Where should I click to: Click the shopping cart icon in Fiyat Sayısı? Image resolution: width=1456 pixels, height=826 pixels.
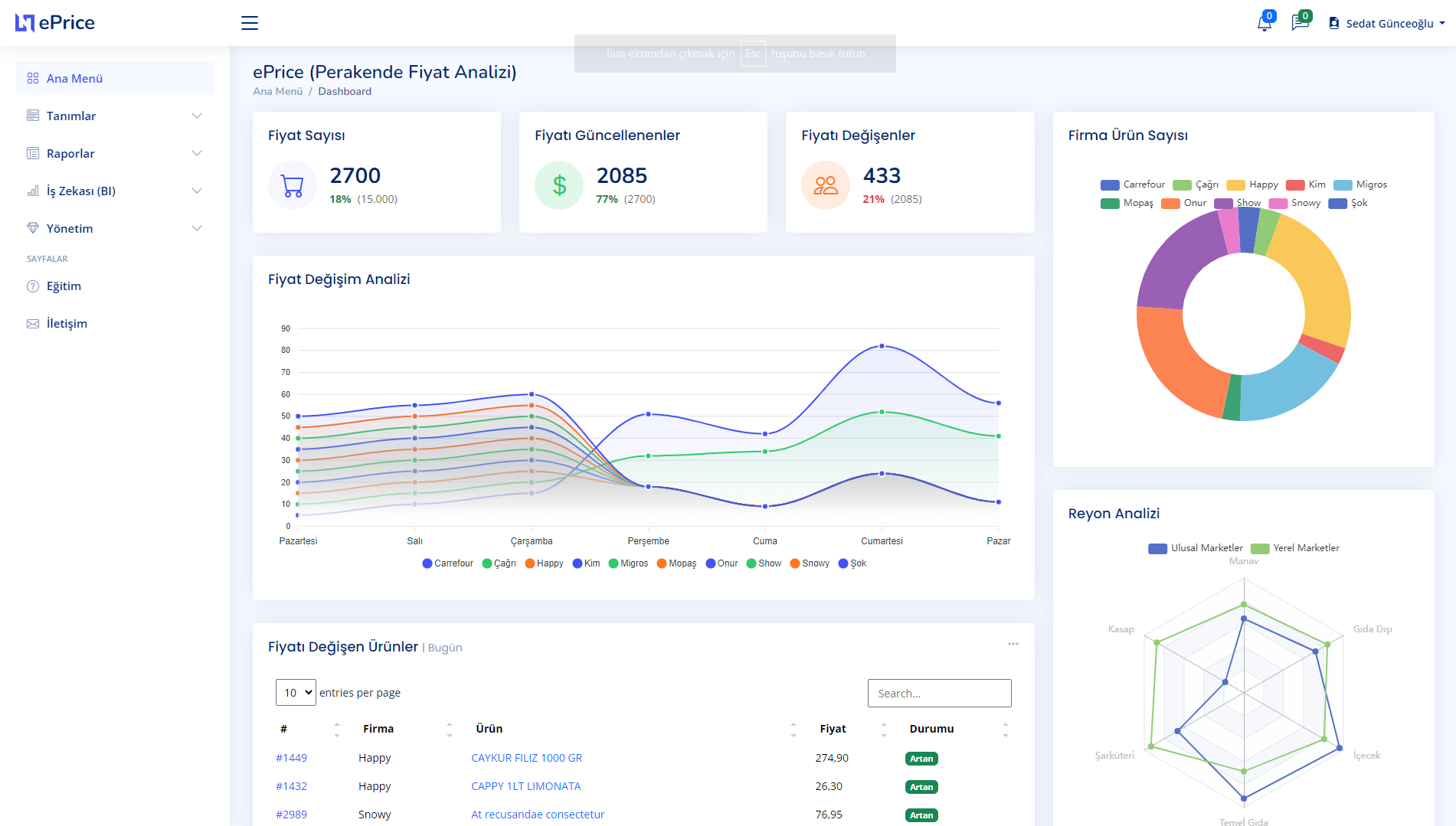pos(293,185)
